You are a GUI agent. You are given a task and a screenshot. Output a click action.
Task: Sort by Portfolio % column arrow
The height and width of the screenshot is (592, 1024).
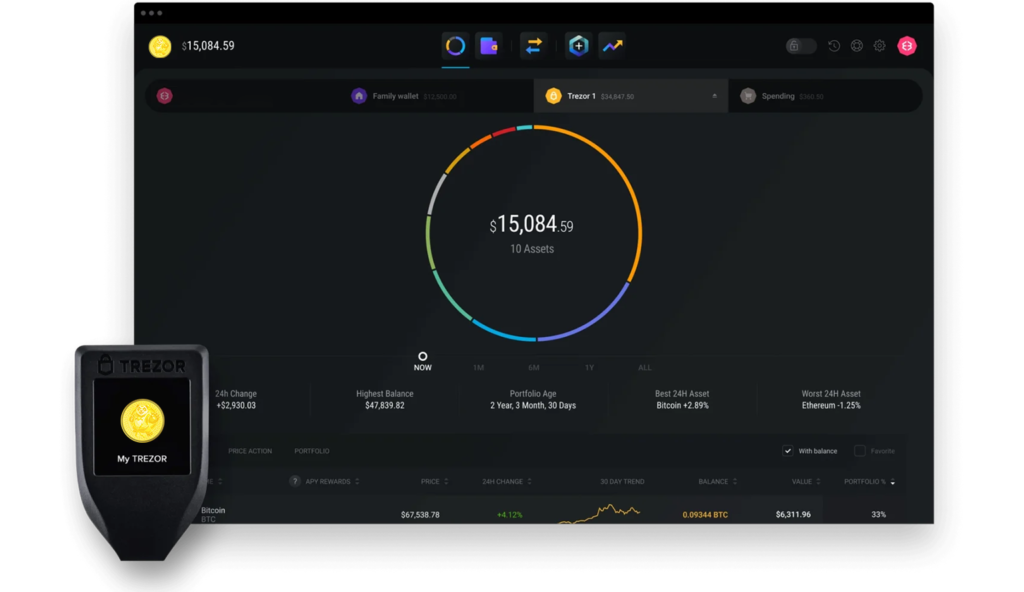(x=893, y=482)
